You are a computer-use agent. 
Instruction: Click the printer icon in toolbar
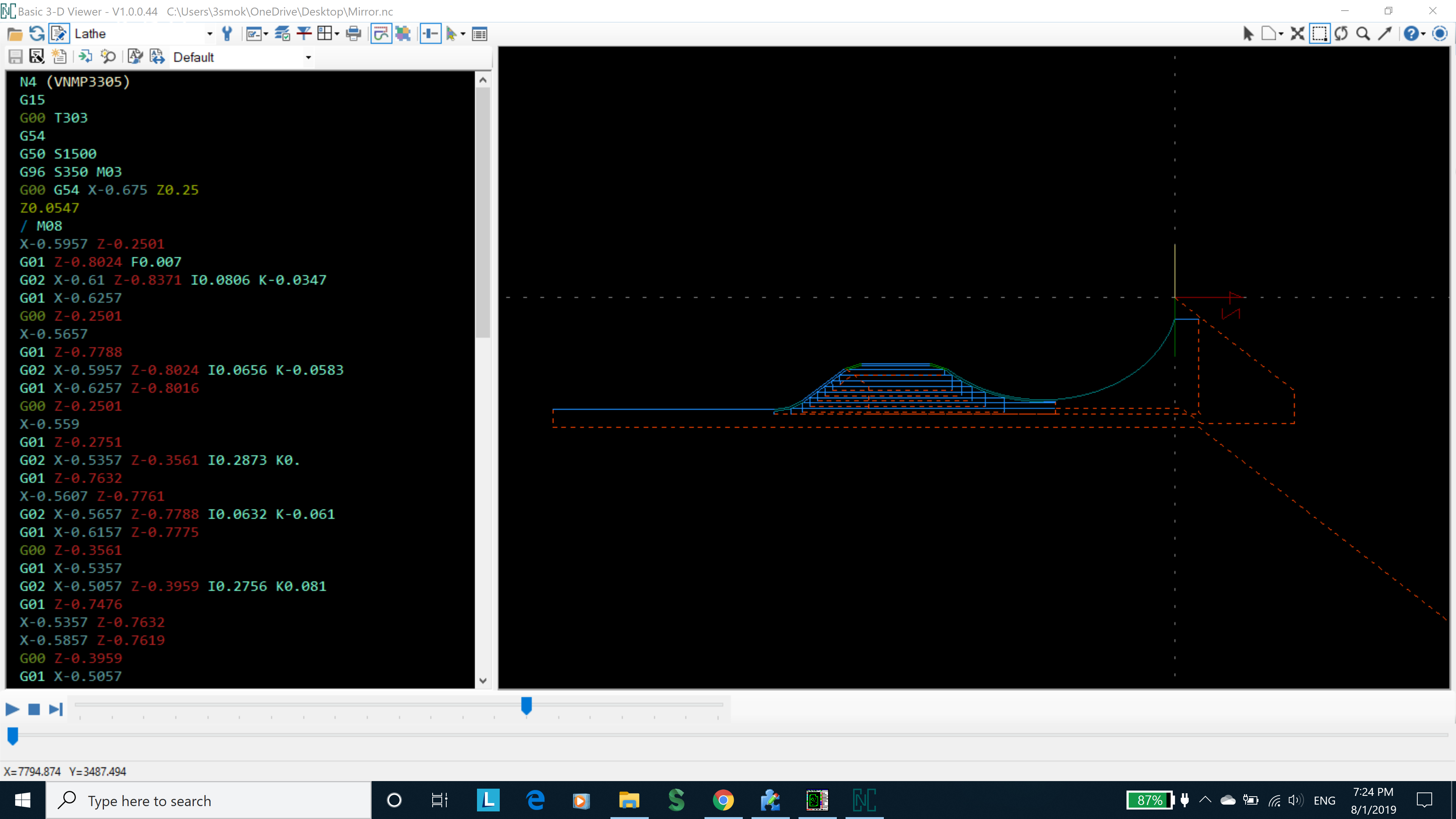click(x=353, y=34)
